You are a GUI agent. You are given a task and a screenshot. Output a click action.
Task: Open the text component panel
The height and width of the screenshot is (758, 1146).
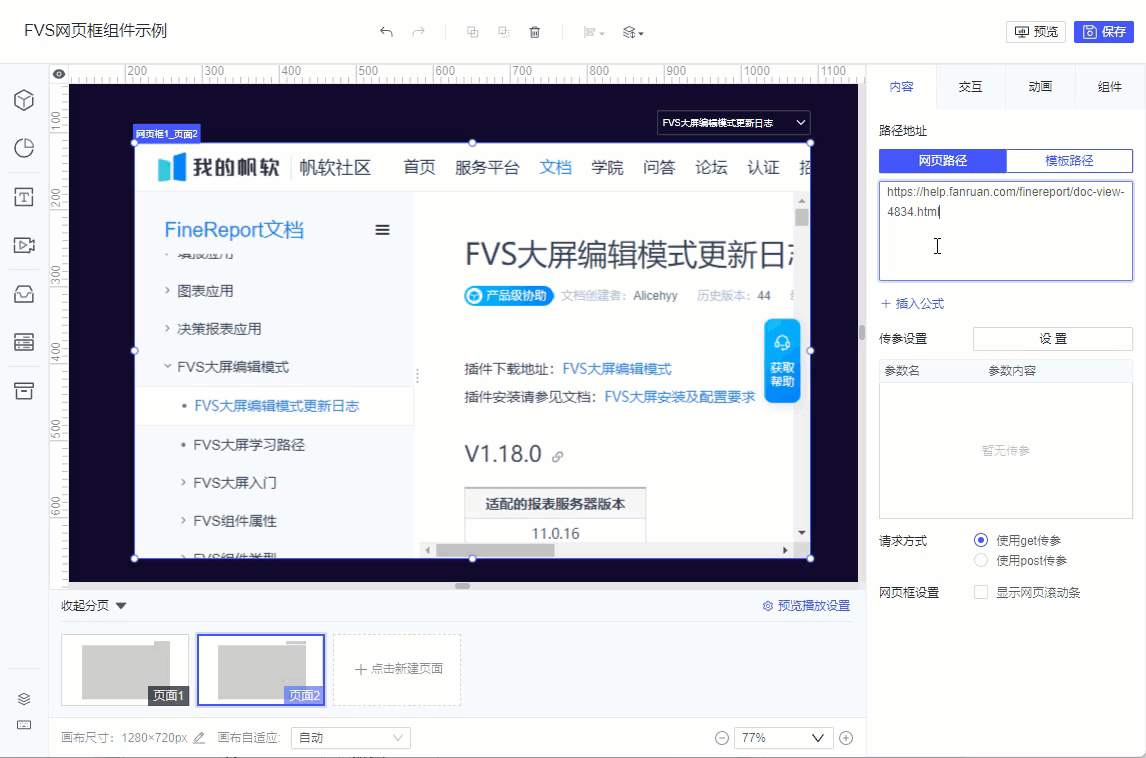tap(24, 197)
